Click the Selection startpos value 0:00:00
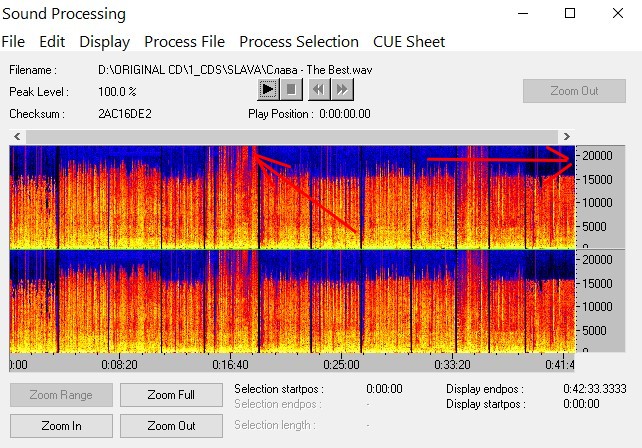This screenshot has width=642, height=448. point(384,389)
